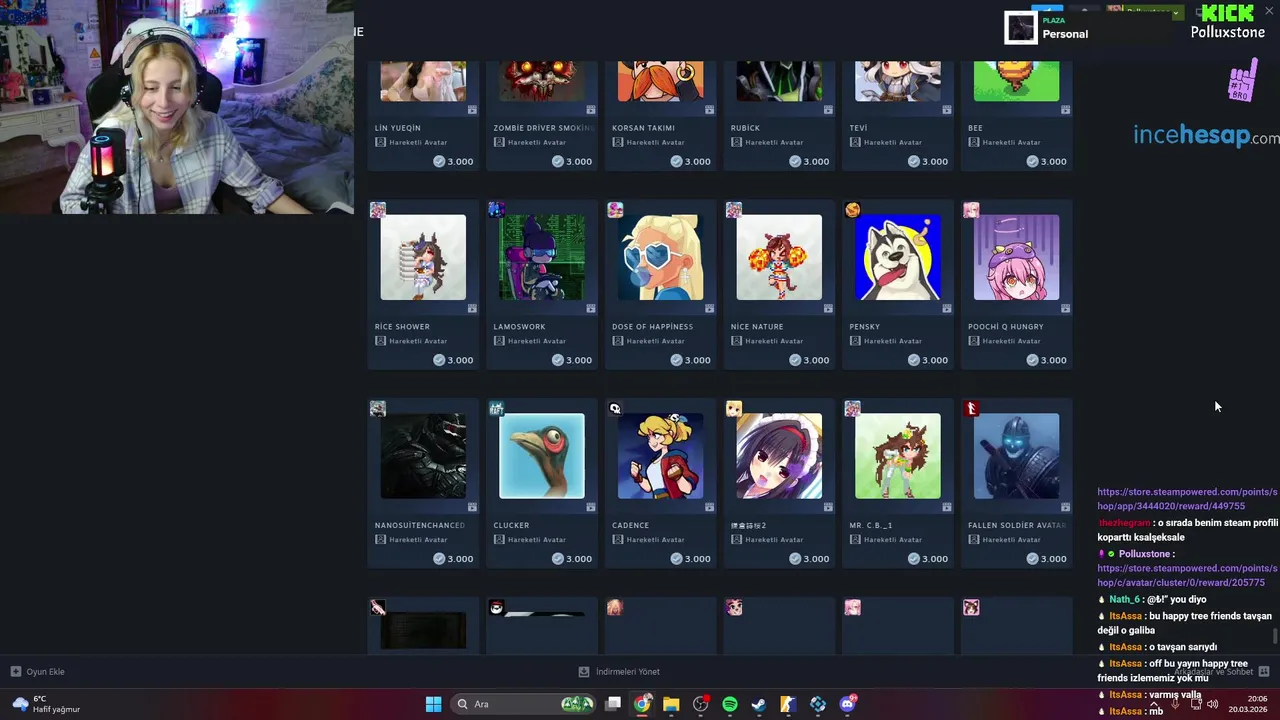Click the ZOMBİE DRİVER SMOKİN avatar name
The image size is (1280, 720).
coord(544,128)
